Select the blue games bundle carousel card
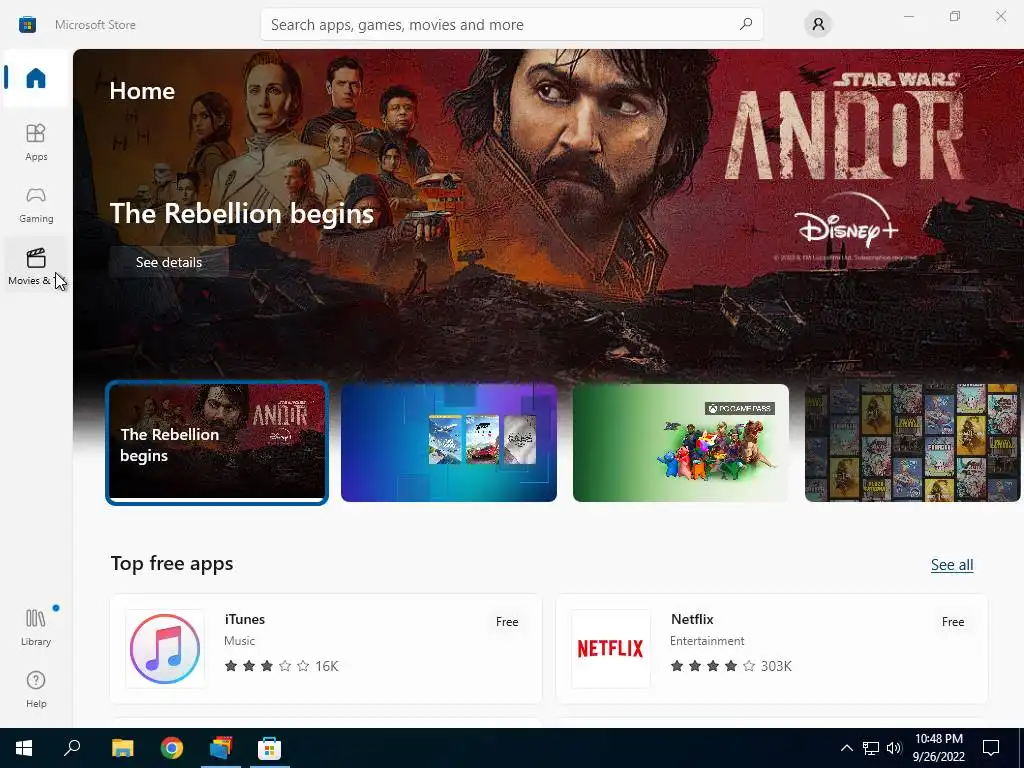Screen dimensions: 1024x768 tap(449, 443)
